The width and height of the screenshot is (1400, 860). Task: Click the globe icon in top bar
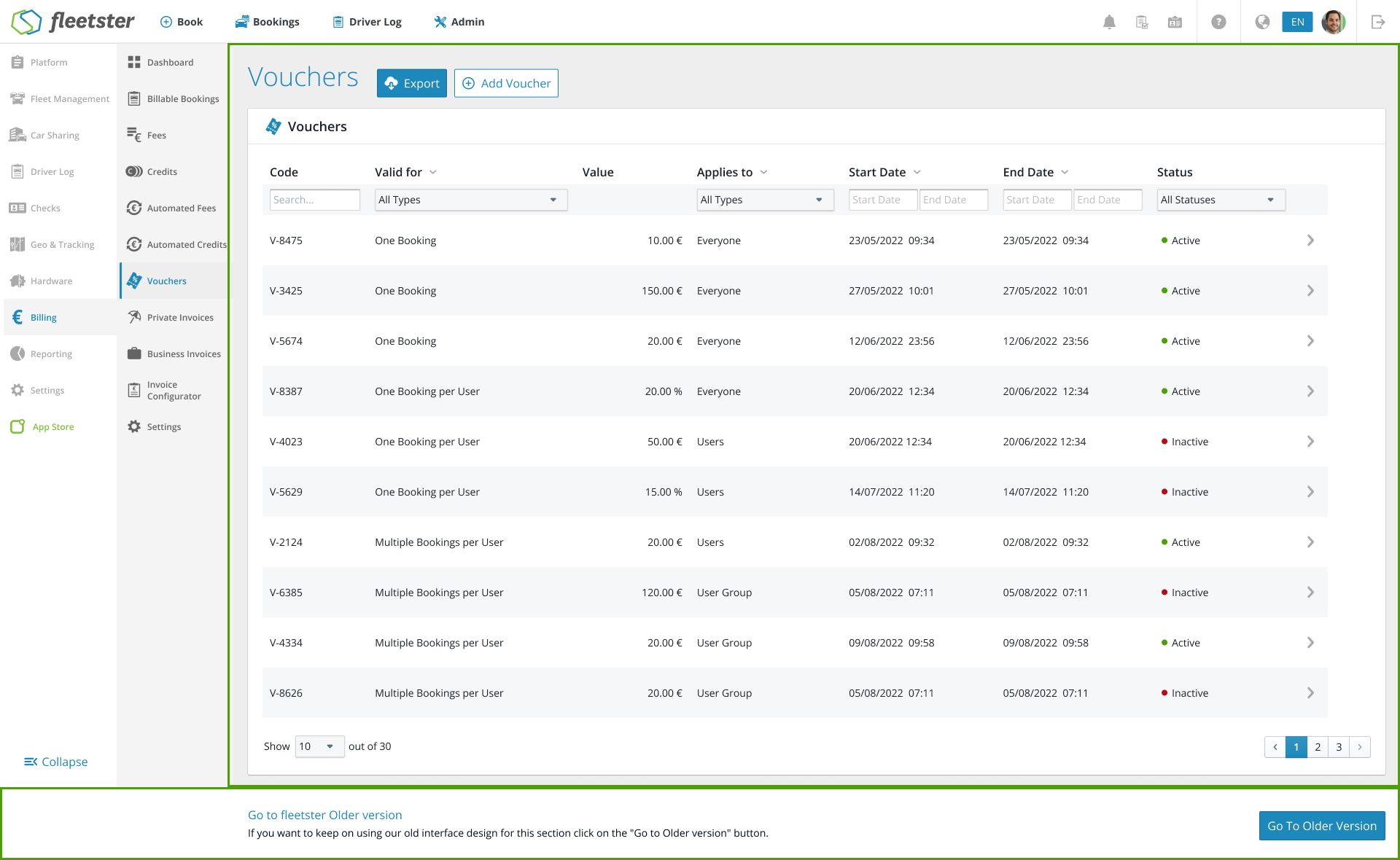[1262, 22]
